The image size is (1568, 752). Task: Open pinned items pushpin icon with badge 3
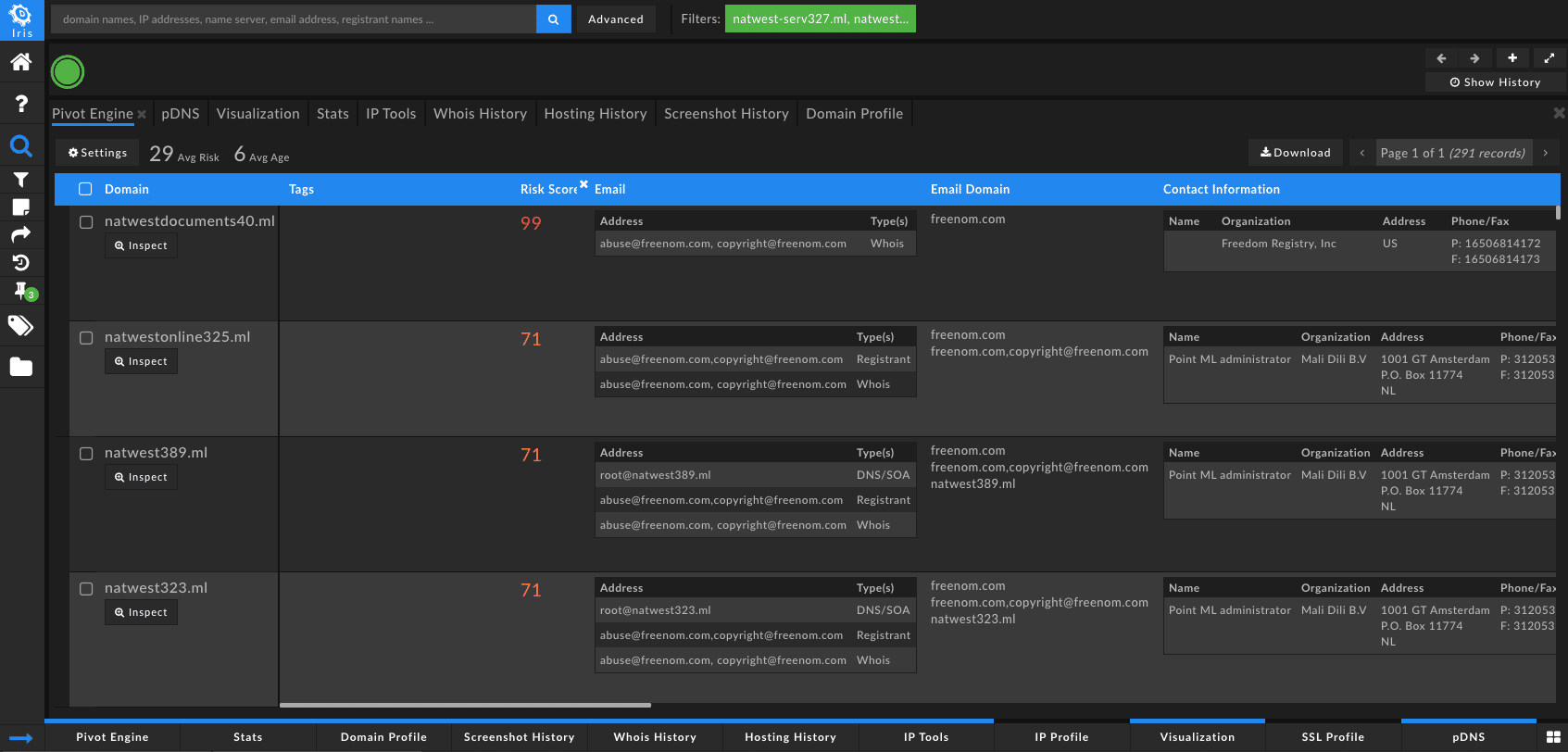[23, 291]
